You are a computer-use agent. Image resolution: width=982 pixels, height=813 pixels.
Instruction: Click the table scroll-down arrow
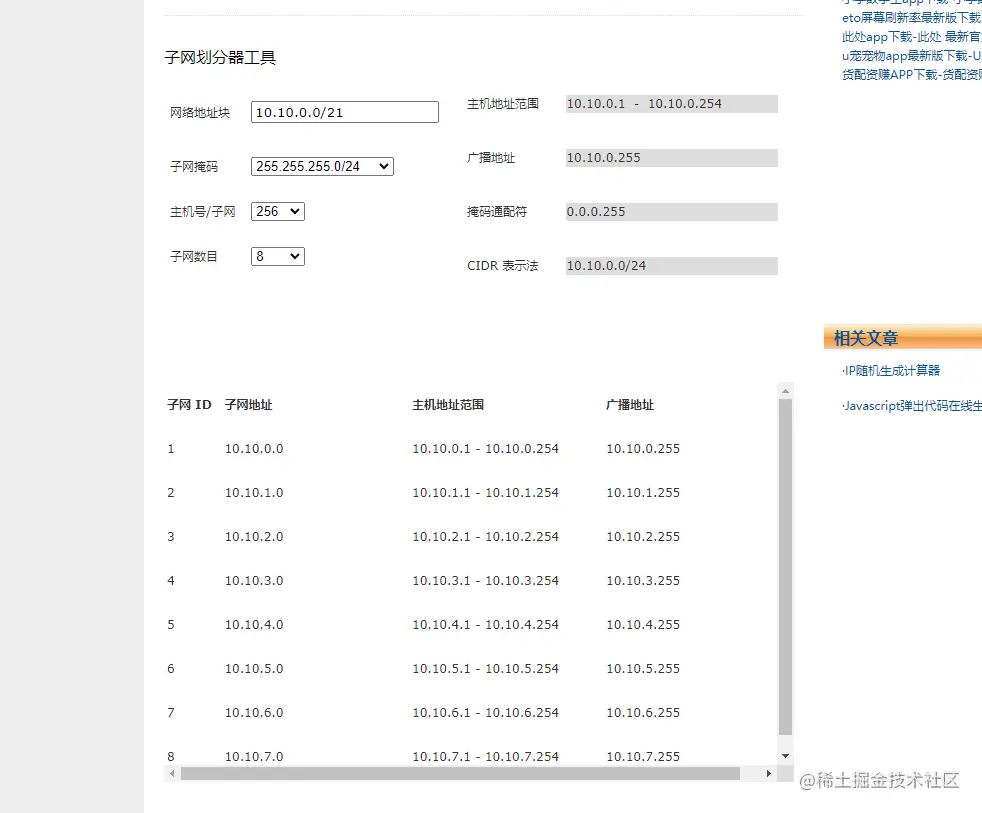pyautogui.click(x=785, y=756)
